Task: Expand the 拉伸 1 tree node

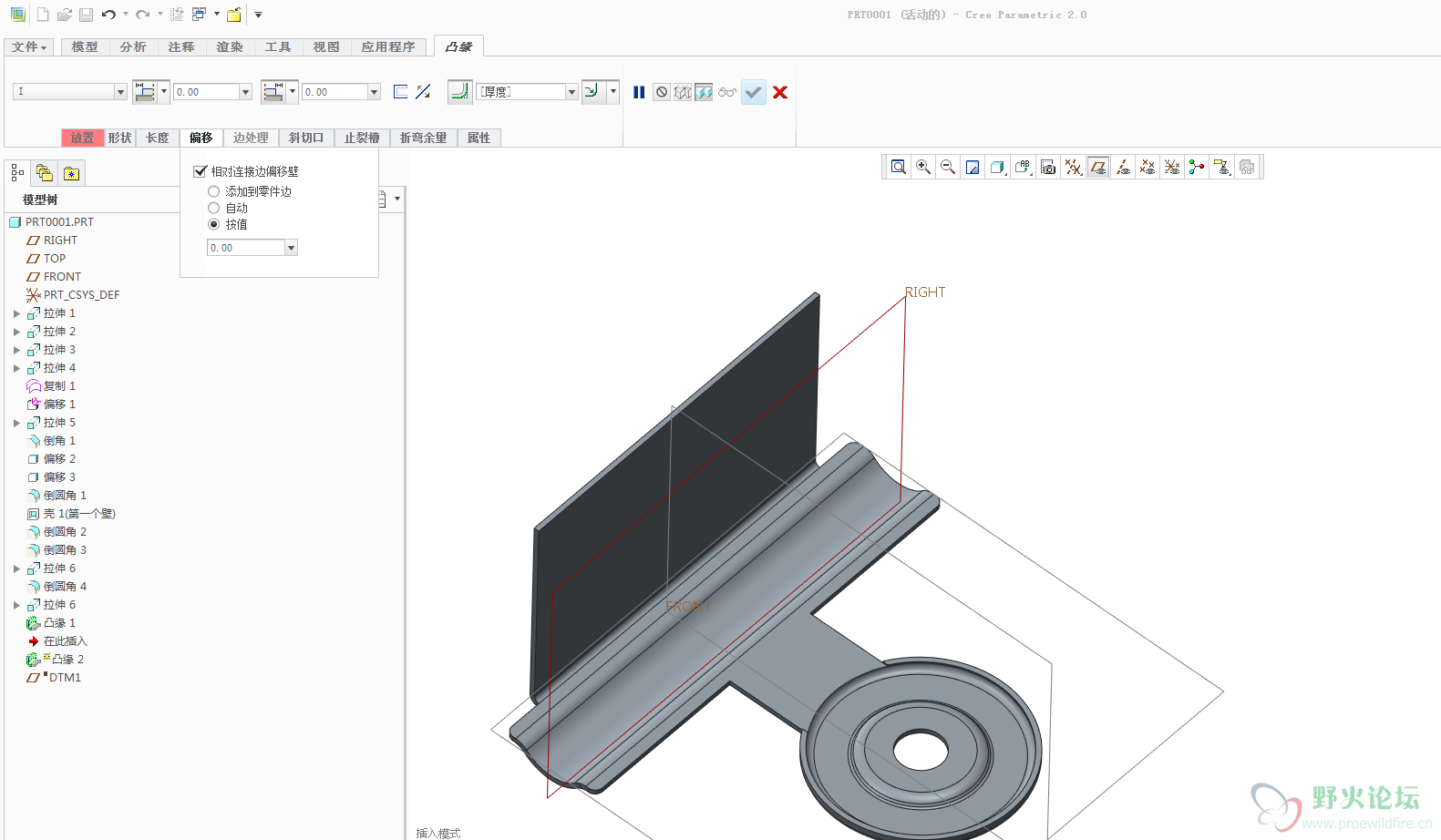Action: click(x=16, y=313)
